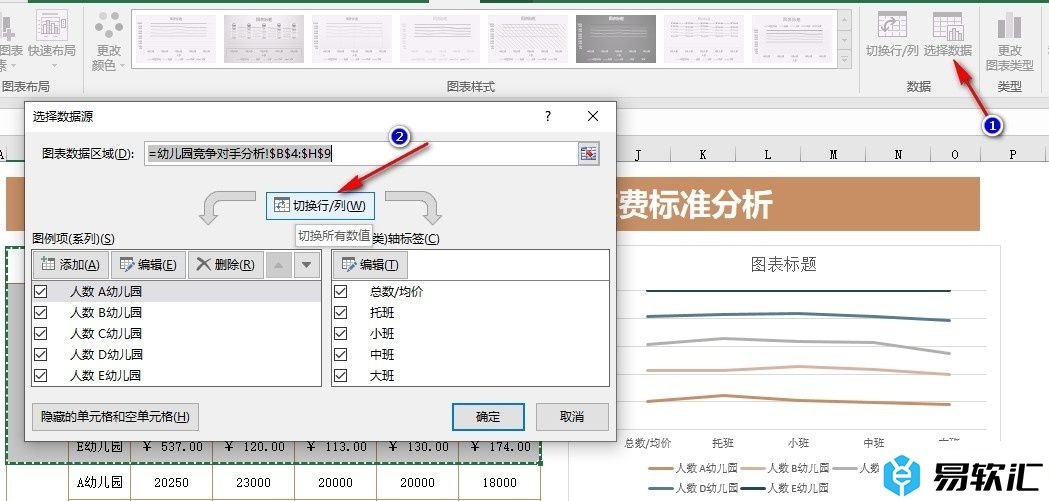
Task: Select column header K
Action: (x=703, y=155)
